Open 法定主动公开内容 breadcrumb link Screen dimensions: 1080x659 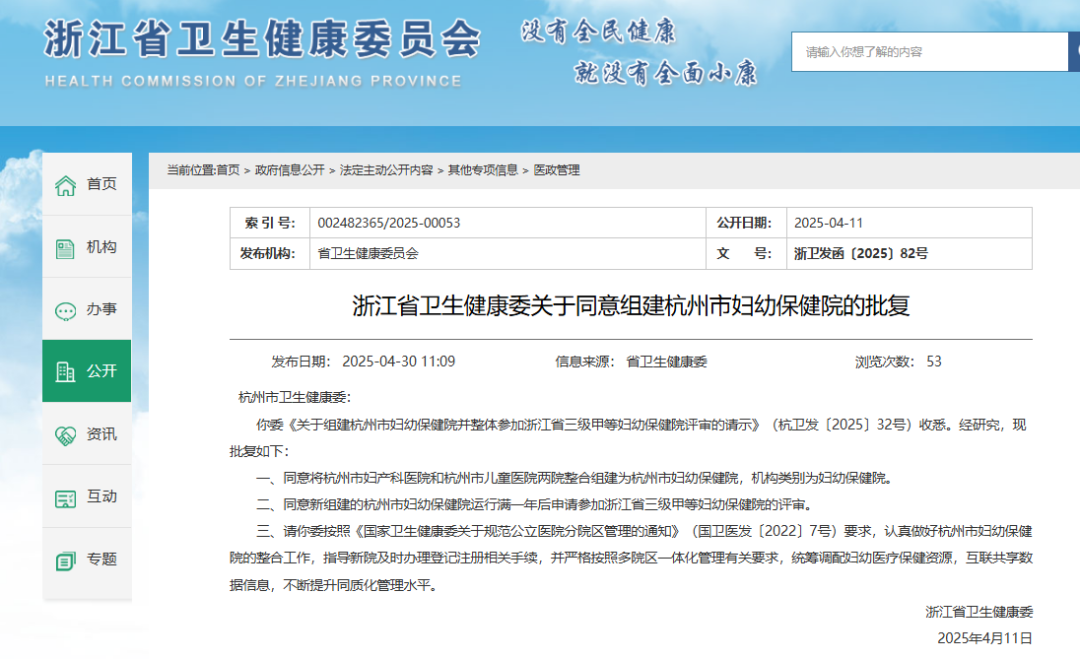pyautogui.click(x=386, y=170)
